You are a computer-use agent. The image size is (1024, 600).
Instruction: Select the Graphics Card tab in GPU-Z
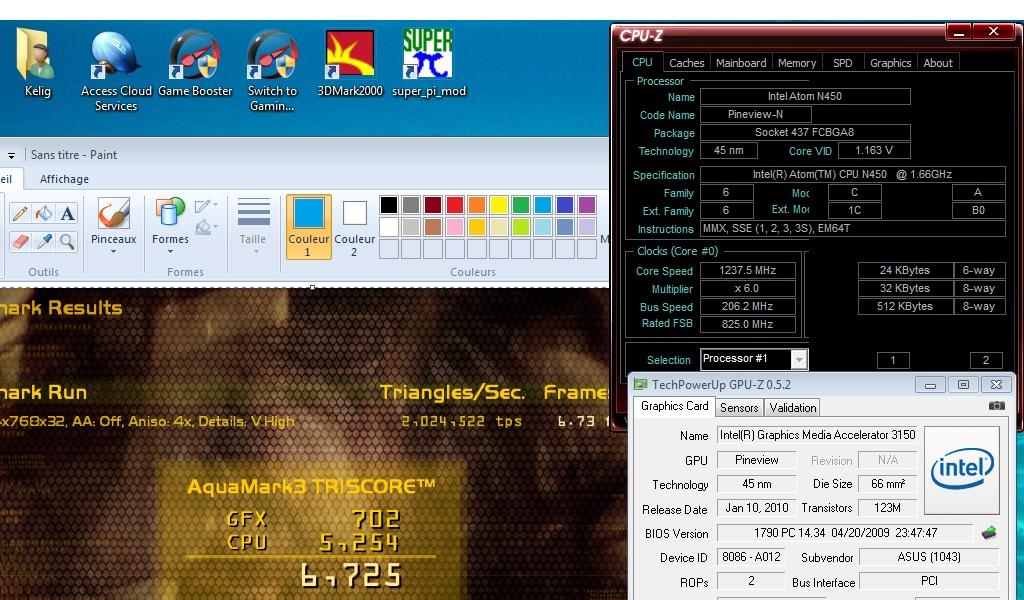point(674,406)
